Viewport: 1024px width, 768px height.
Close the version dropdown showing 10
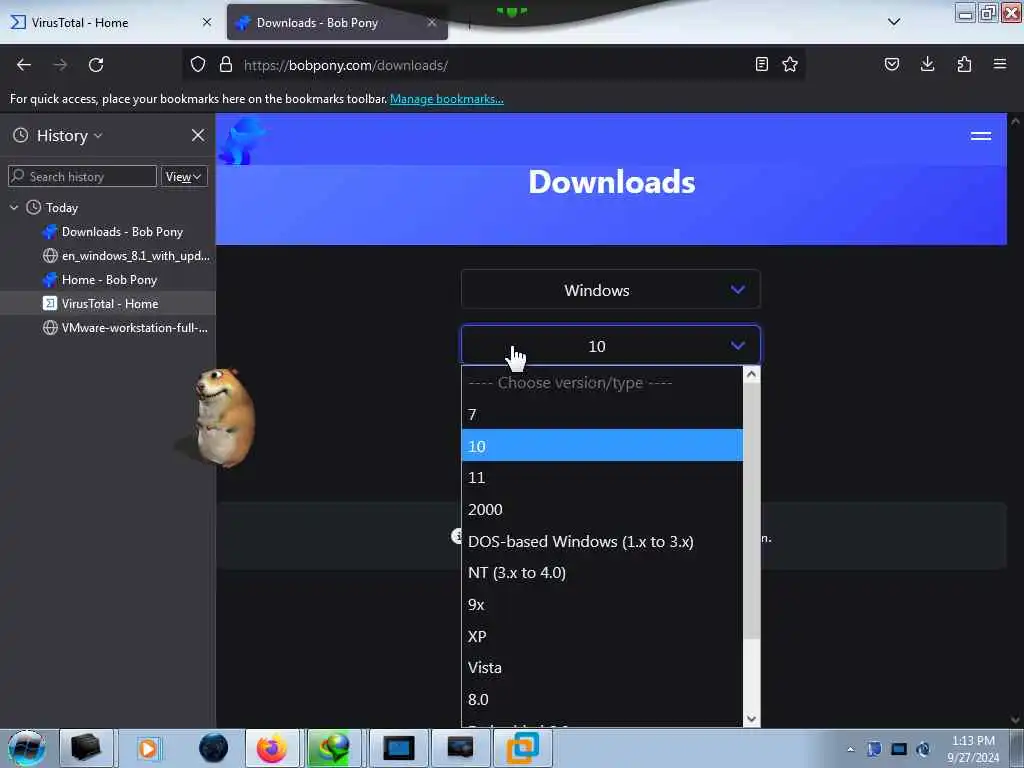[611, 345]
